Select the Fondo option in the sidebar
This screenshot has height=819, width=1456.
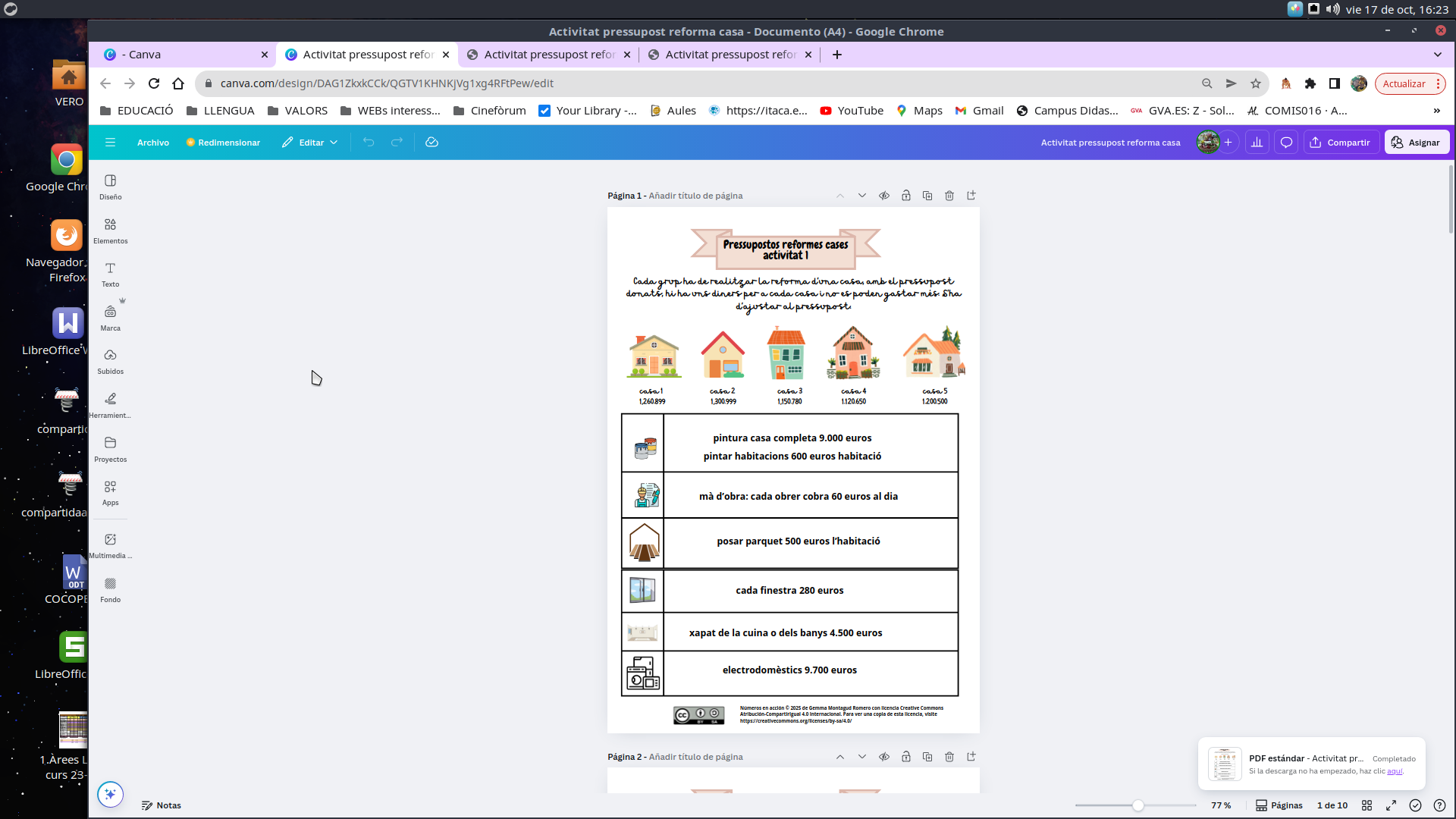110,588
